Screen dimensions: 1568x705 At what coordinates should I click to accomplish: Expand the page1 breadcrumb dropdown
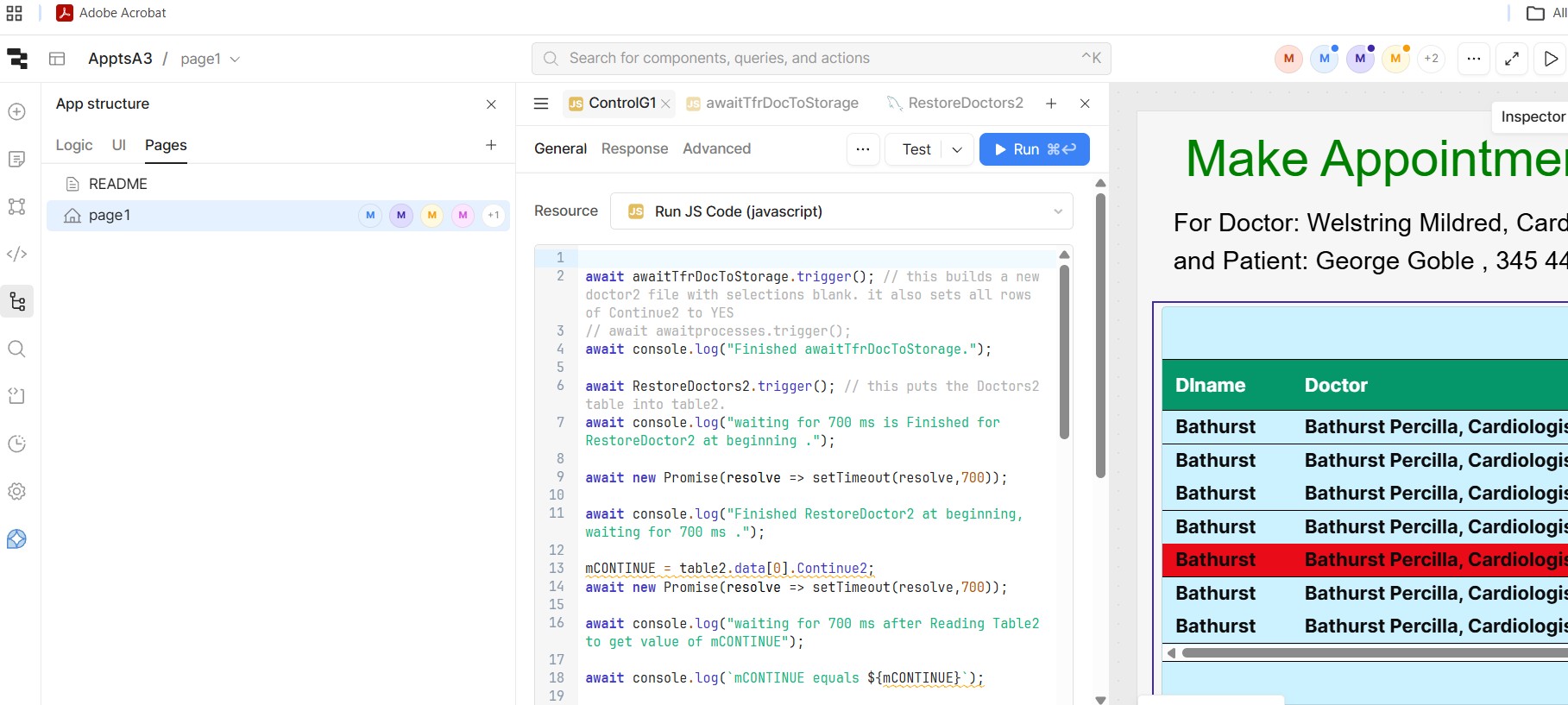tap(235, 60)
